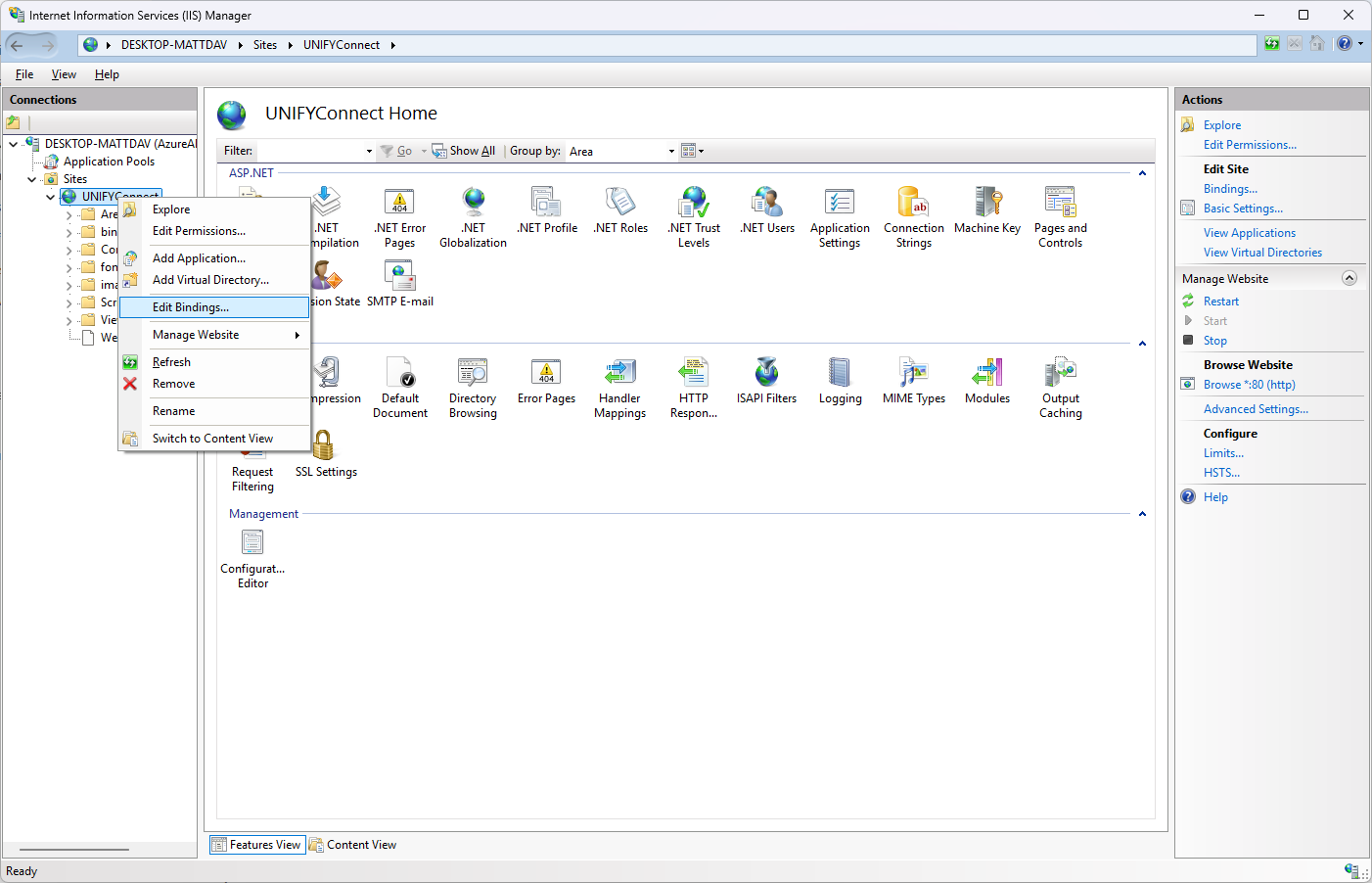
Task: Click the View Virtual Directories link
Action: [x=1262, y=253]
